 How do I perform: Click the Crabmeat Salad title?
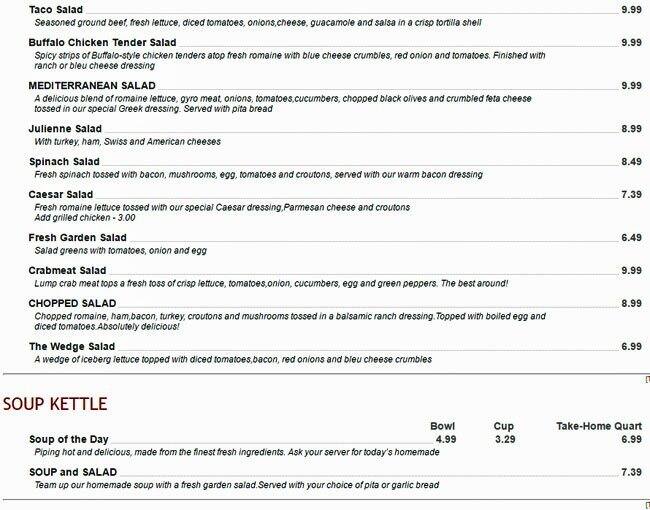67,270
